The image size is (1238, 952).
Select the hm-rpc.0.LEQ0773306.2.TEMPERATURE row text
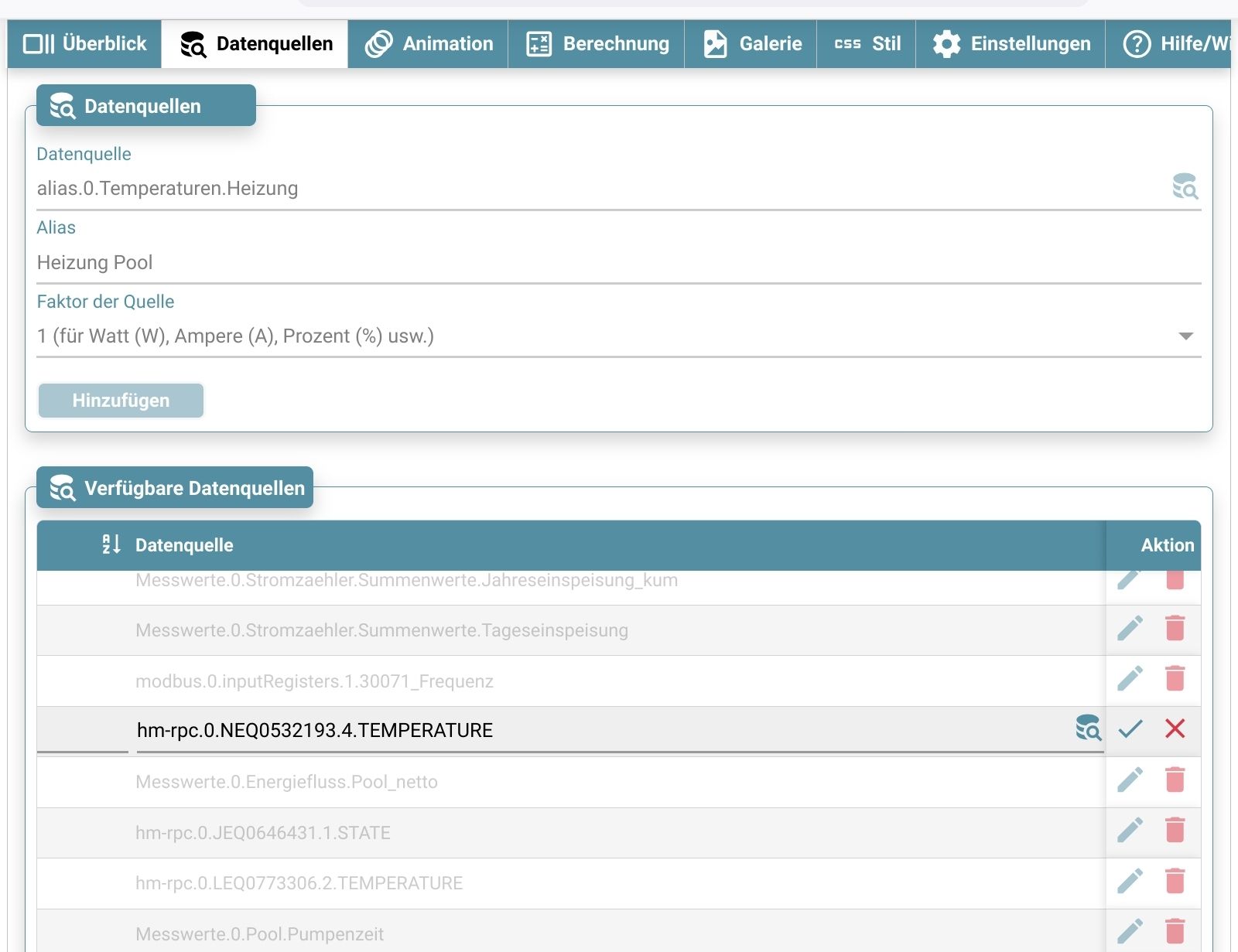[x=299, y=883]
